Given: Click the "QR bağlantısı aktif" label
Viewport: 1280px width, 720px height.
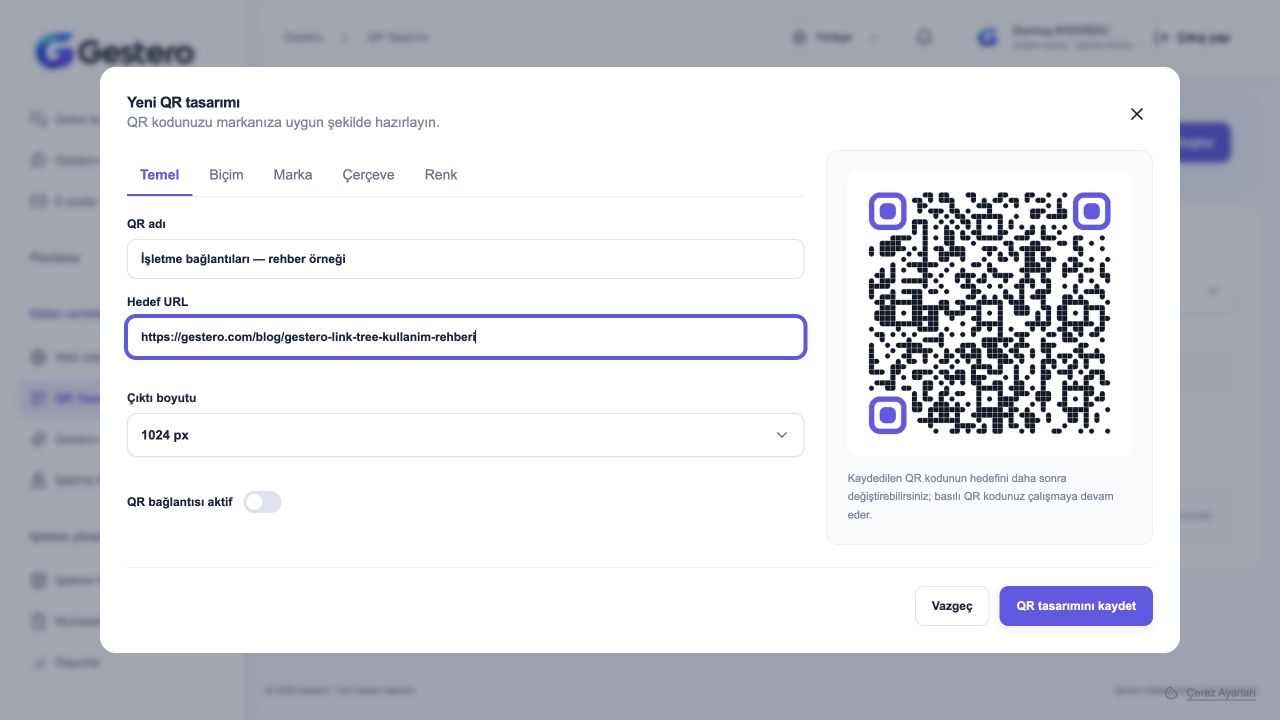Looking at the screenshot, I should (x=180, y=502).
